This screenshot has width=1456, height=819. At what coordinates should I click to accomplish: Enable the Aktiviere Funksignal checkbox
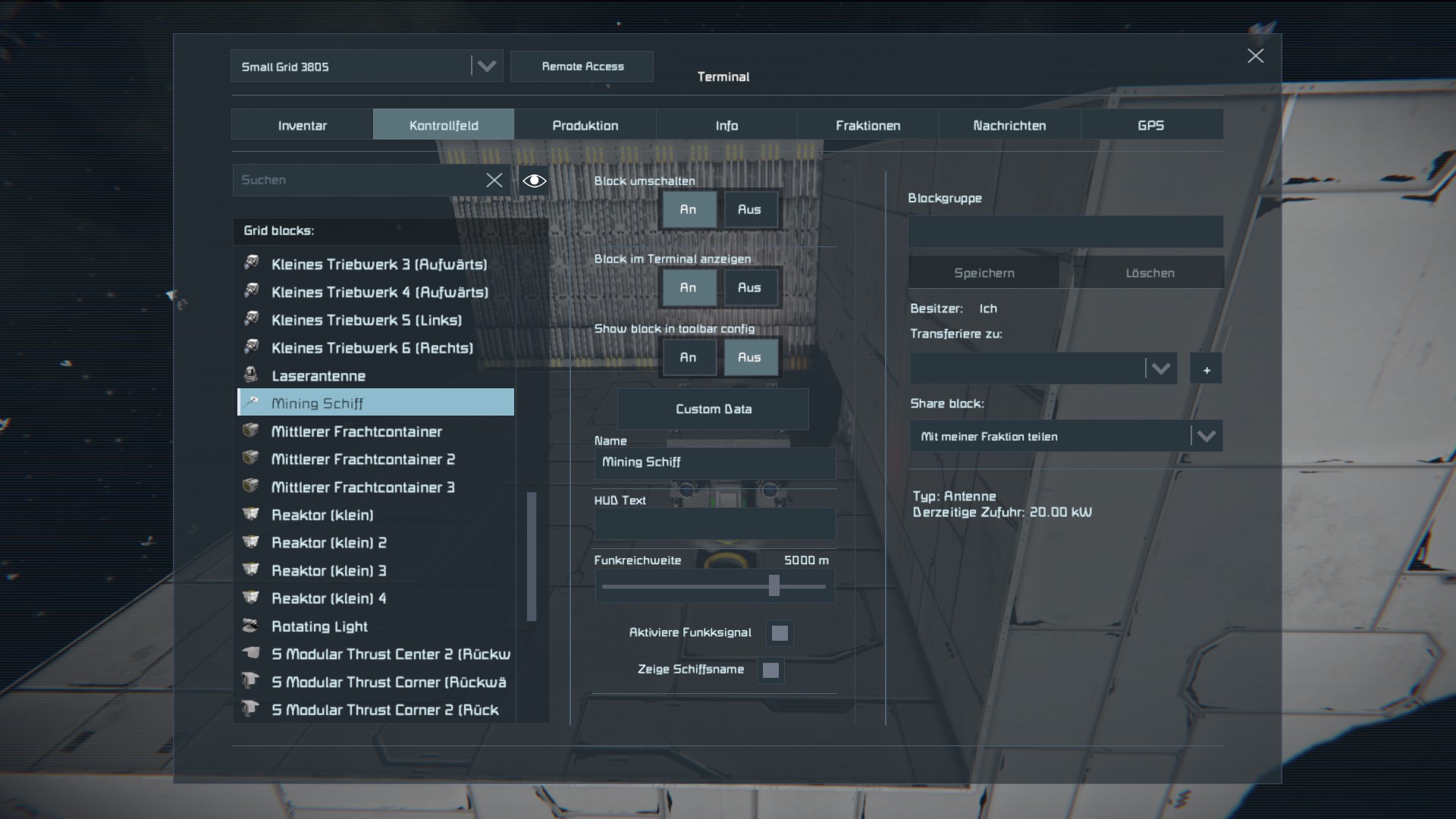click(x=780, y=632)
